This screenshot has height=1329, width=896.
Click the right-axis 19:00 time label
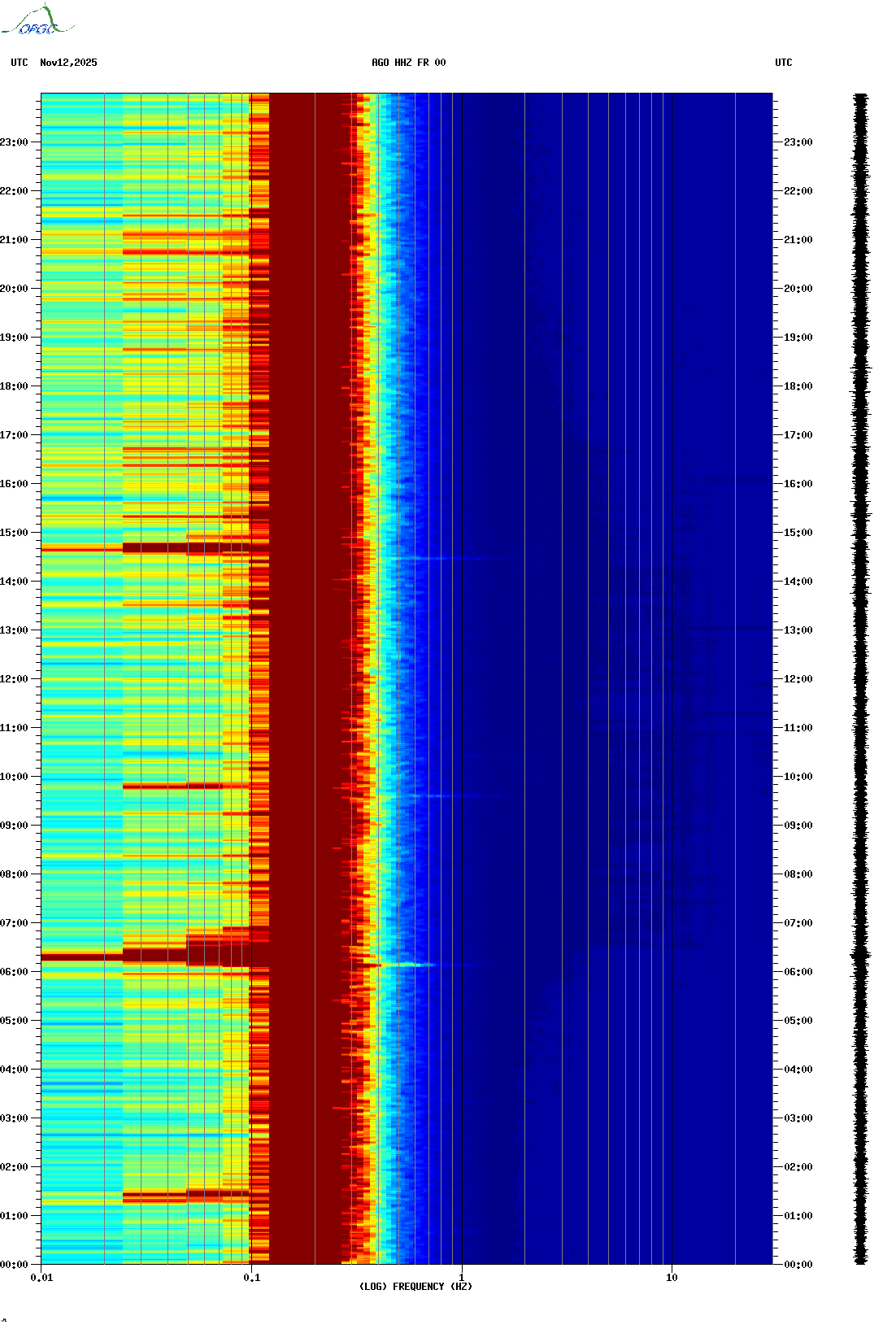coord(798,338)
